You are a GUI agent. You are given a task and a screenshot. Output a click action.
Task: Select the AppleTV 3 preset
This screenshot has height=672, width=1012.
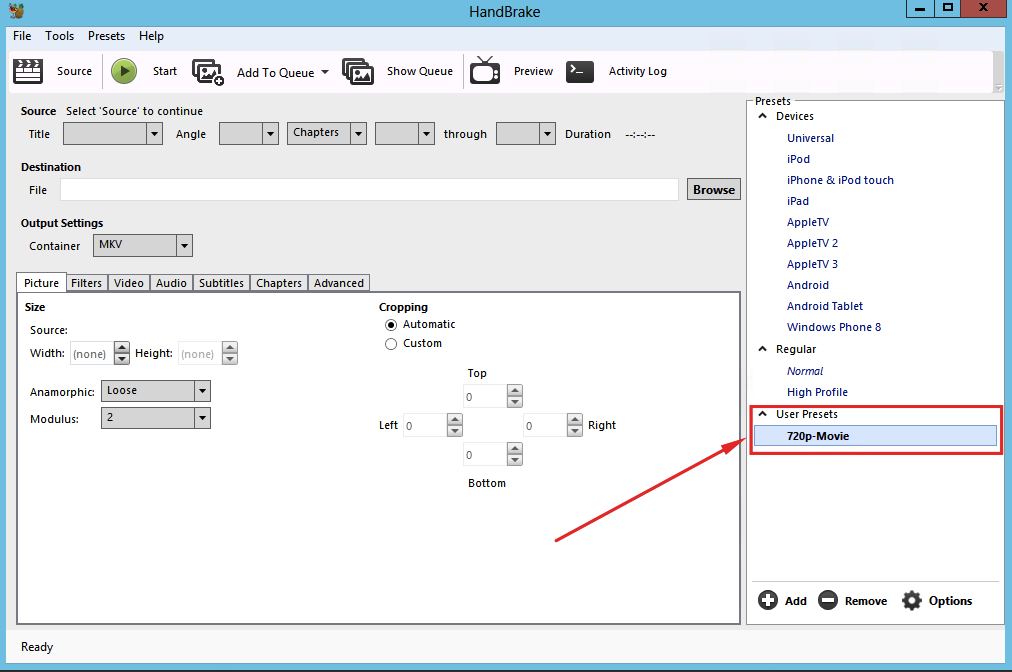(x=812, y=264)
